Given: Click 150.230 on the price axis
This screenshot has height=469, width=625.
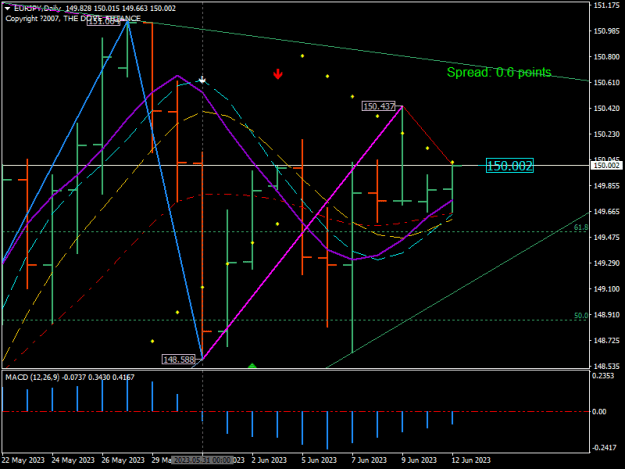Looking at the screenshot, I should [x=606, y=134].
